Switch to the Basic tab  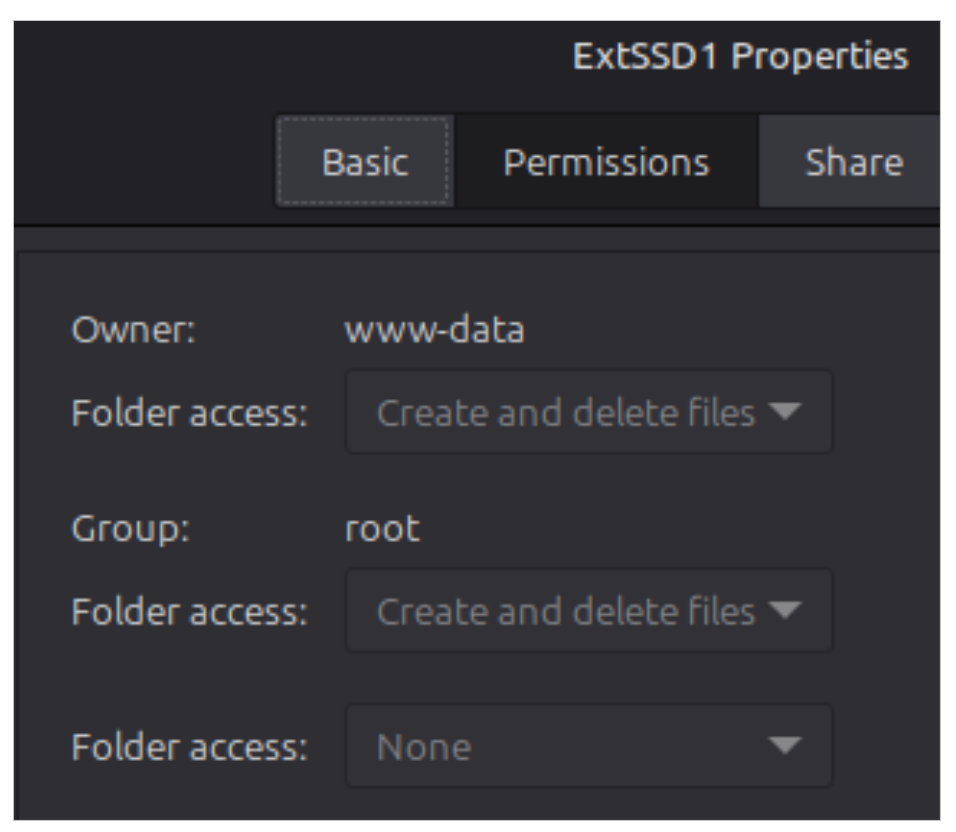point(365,162)
